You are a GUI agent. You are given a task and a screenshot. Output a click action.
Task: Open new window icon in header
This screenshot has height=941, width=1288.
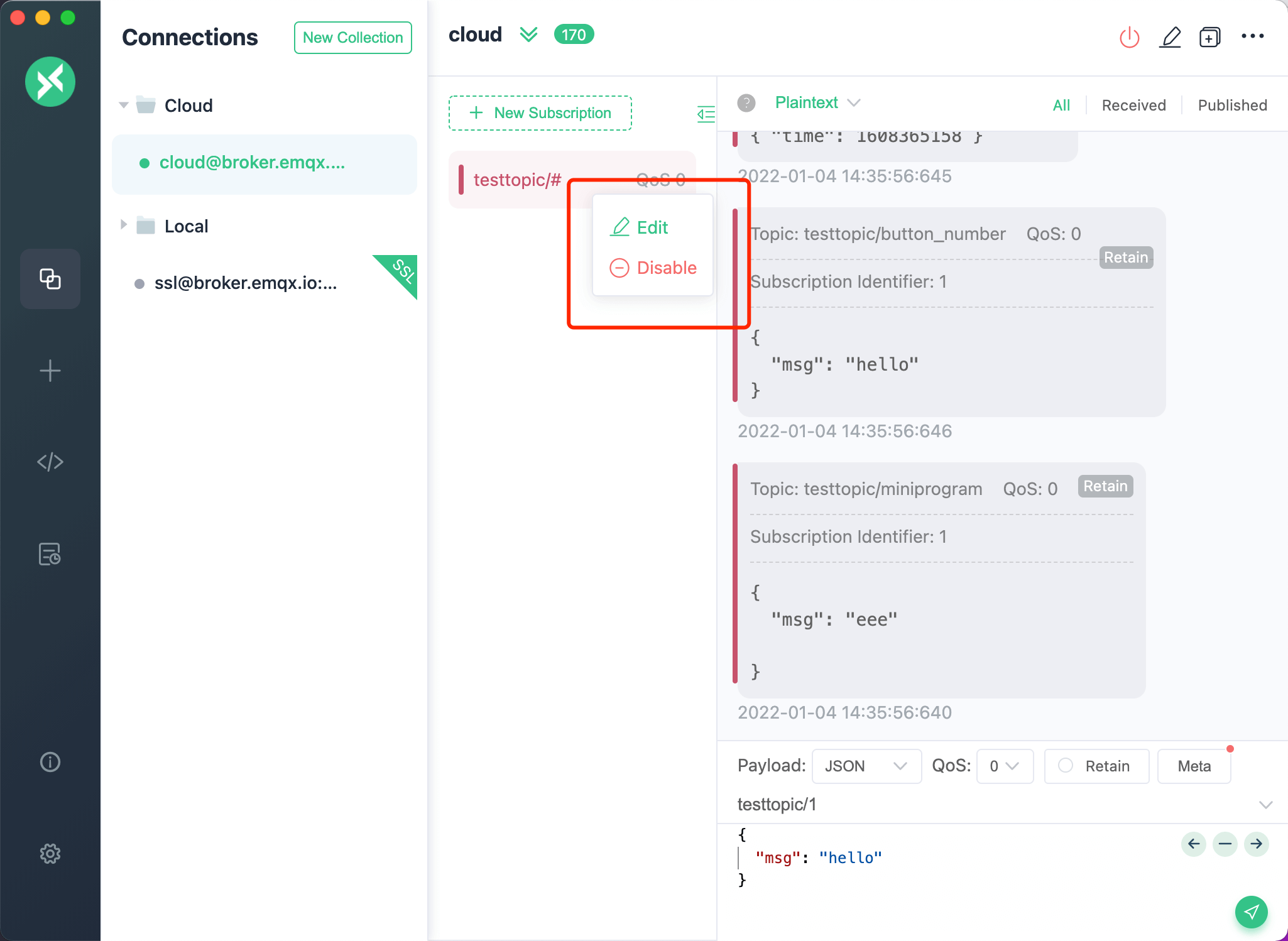click(x=1209, y=37)
